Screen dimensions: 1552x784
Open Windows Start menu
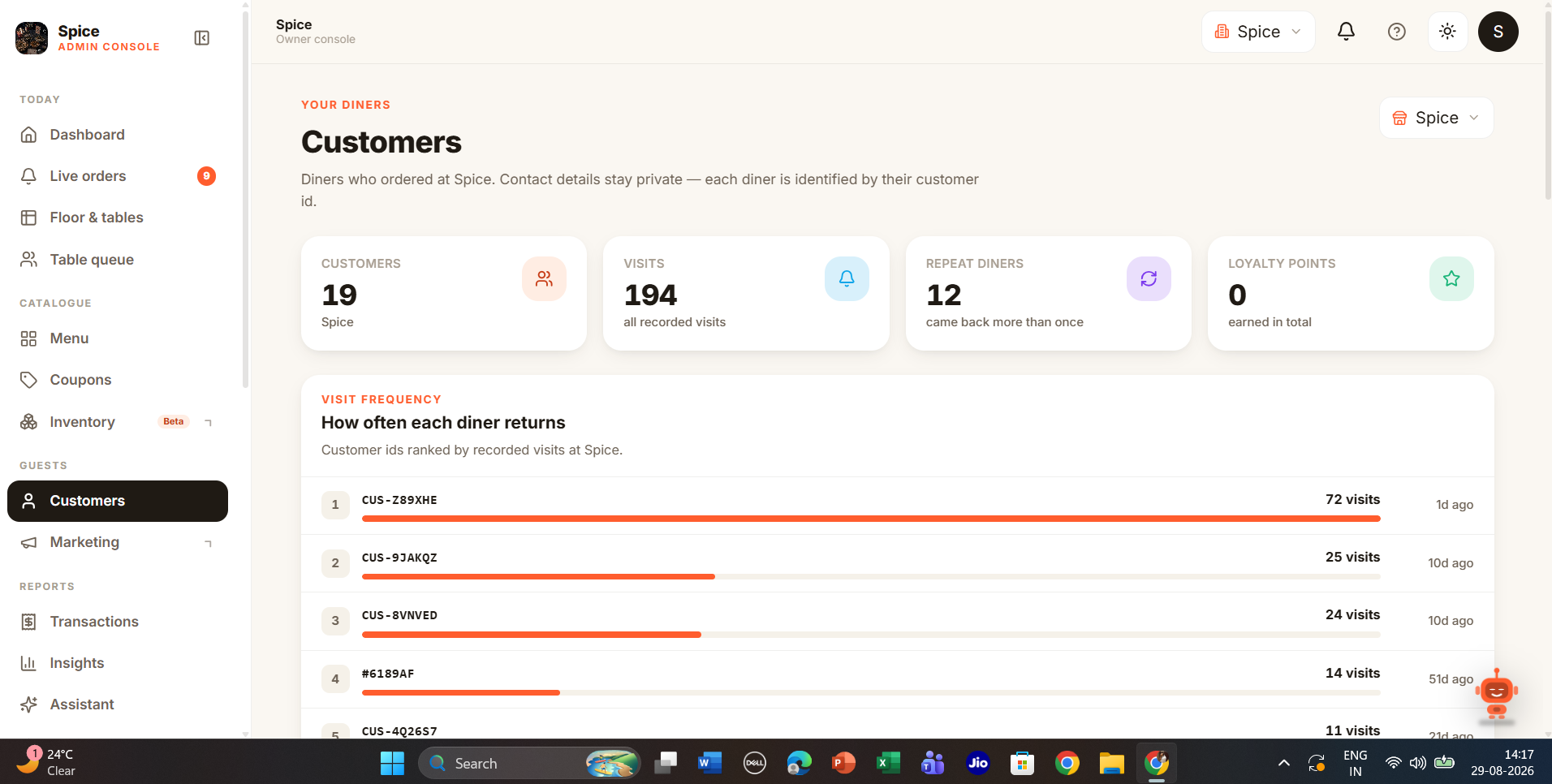tap(392, 763)
